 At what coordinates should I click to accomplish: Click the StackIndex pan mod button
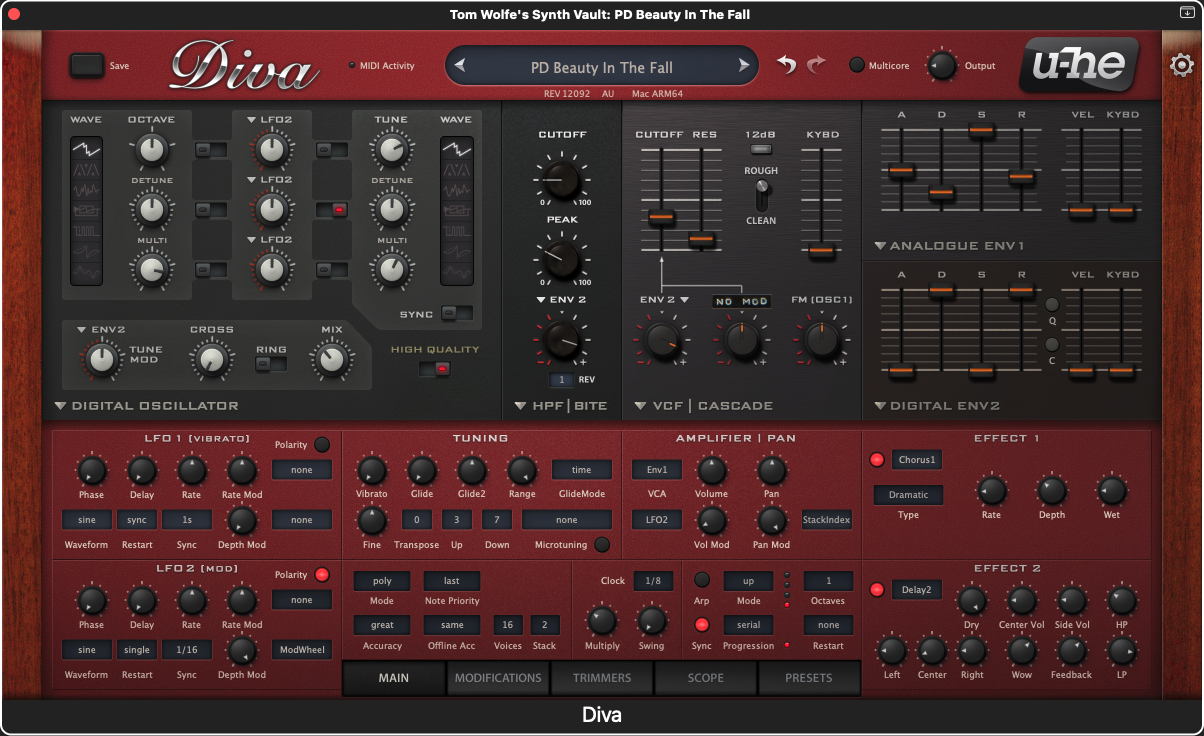tap(827, 520)
